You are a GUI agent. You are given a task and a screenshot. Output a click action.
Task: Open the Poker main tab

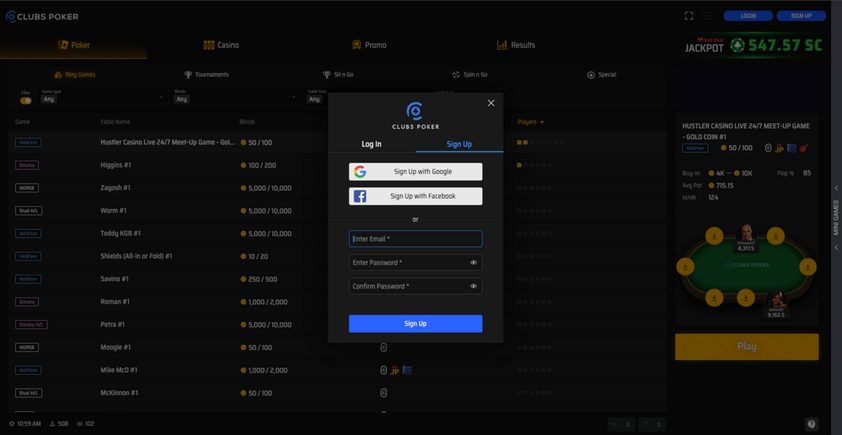pos(74,45)
